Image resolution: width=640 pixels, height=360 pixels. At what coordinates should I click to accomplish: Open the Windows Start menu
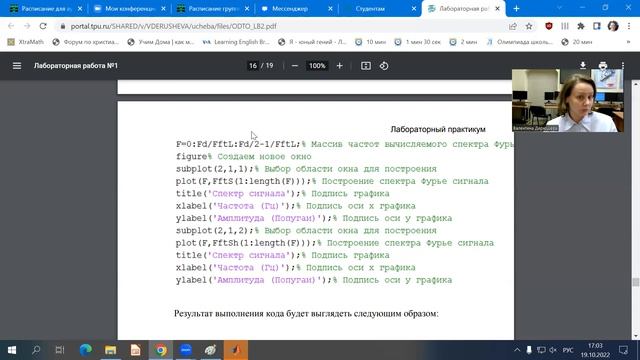pos(12,350)
